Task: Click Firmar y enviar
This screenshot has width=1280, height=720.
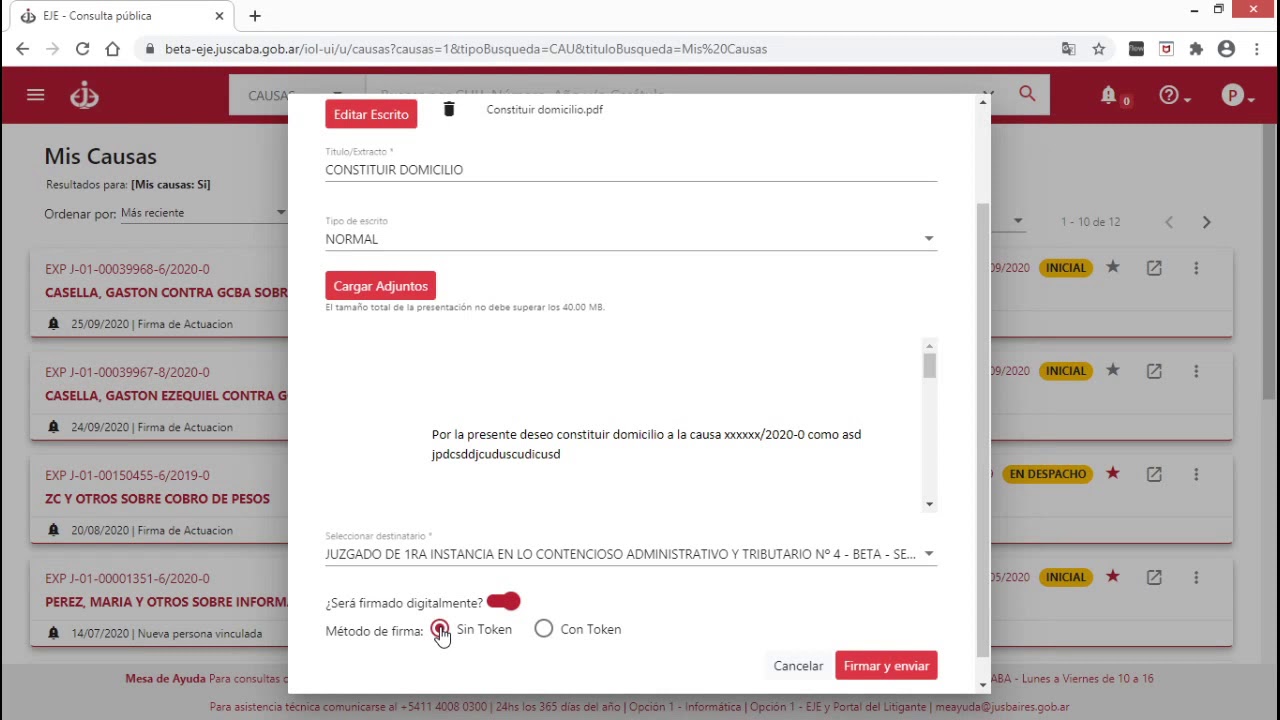Action: click(x=886, y=666)
